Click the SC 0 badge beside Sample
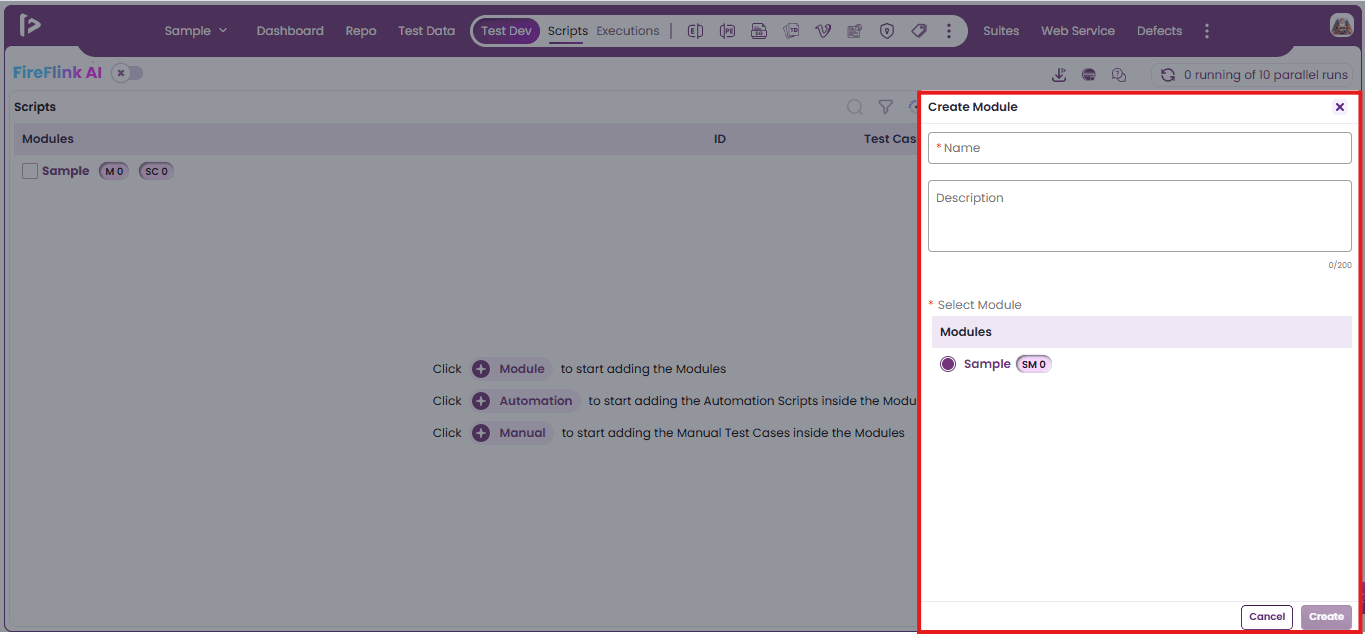Screen dimensions: 1365x635 (x=155, y=171)
